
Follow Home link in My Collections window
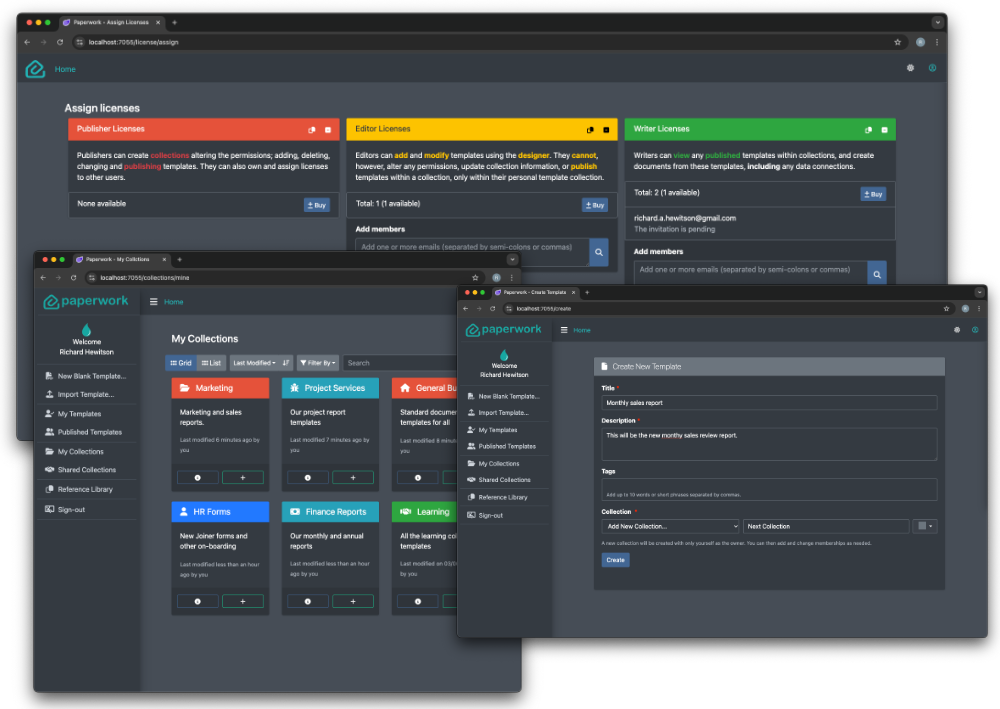coord(173,302)
